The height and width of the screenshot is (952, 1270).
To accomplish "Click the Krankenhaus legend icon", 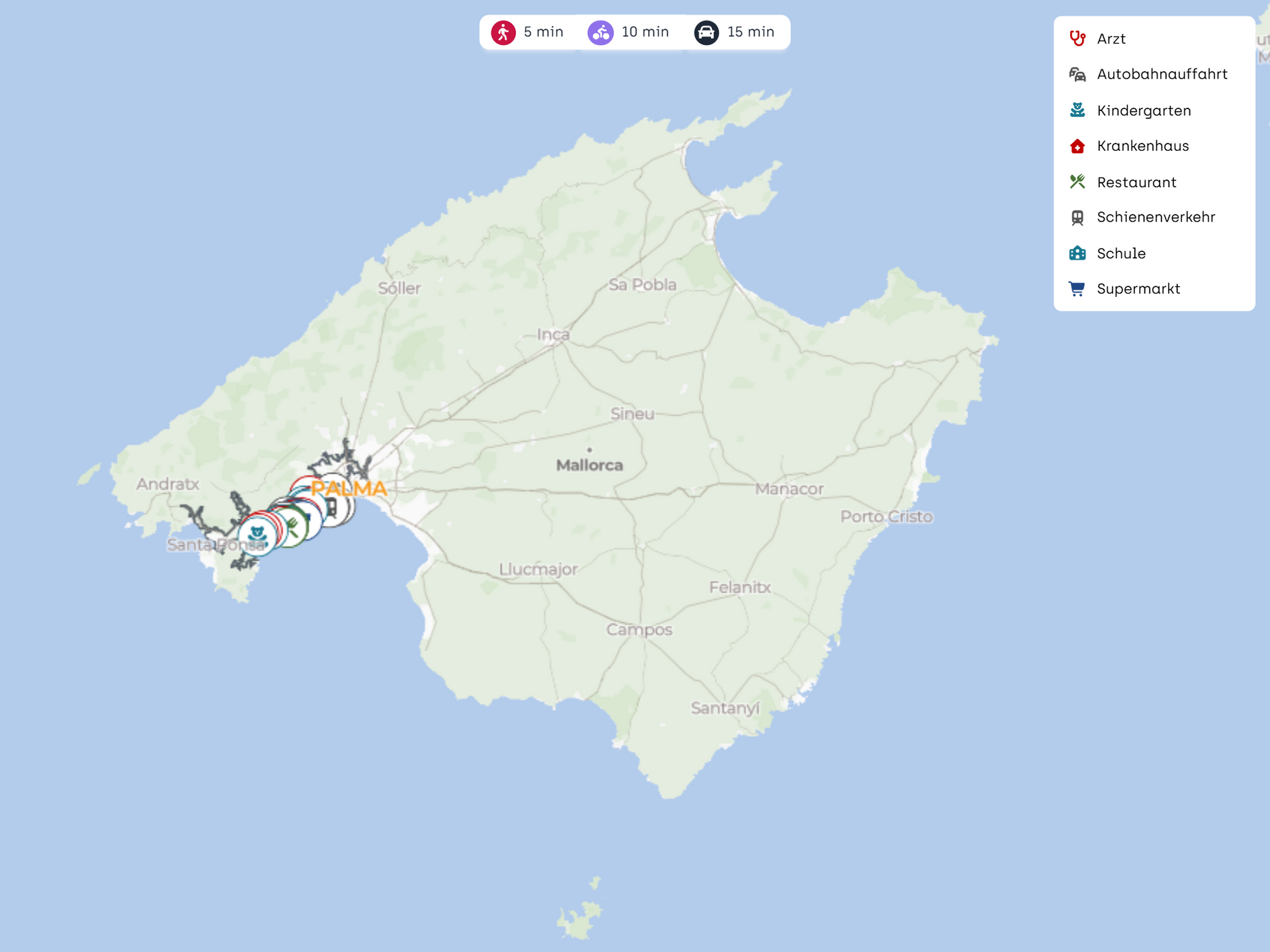I will point(1078,146).
